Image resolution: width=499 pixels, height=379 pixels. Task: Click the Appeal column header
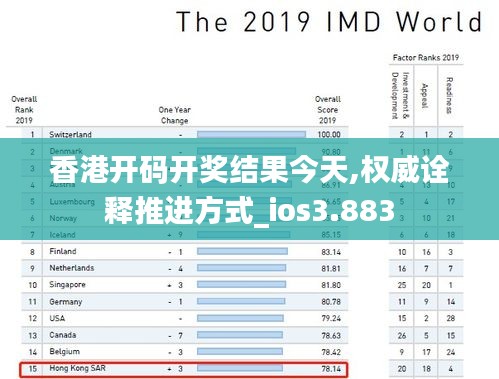(x=425, y=96)
